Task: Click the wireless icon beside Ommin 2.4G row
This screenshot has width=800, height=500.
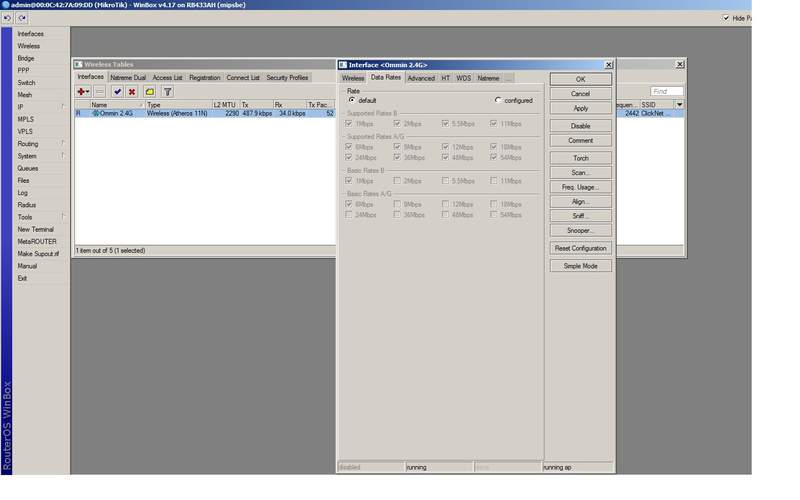Action: 95,113
